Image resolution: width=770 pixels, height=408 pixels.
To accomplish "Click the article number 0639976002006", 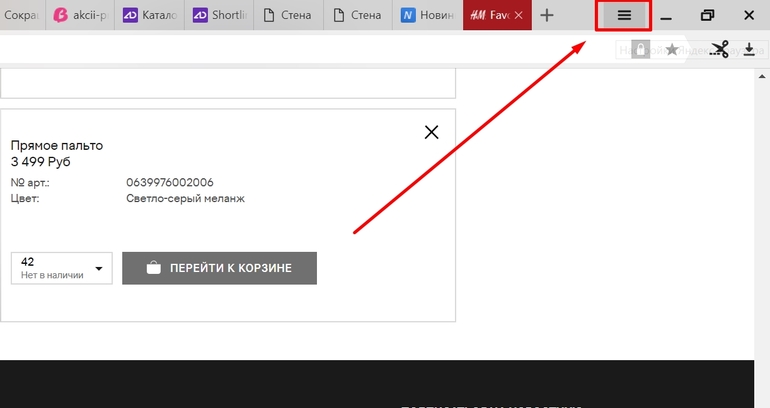I will point(170,182).
